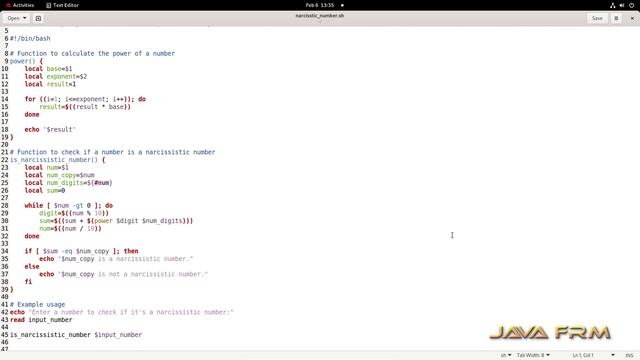Screen dimensions: 640x360
Task: Open the sh language selector dropdown
Action: coord(506,355)
